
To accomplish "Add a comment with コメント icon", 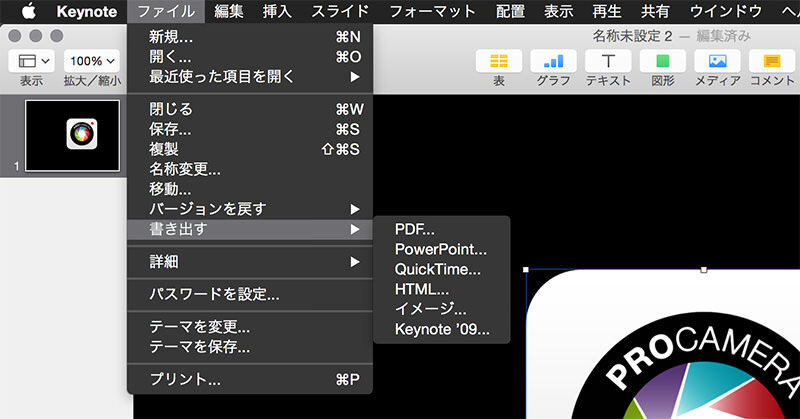I will [x=772, y=61].
